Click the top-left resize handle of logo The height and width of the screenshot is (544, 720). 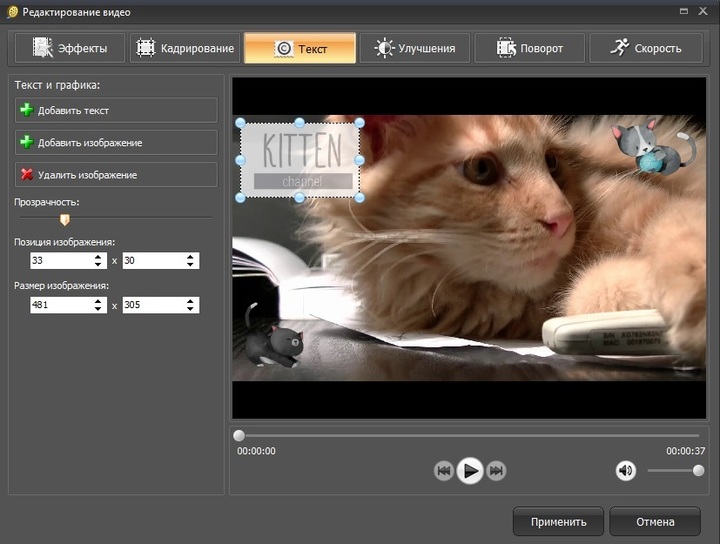coord(240,123)
